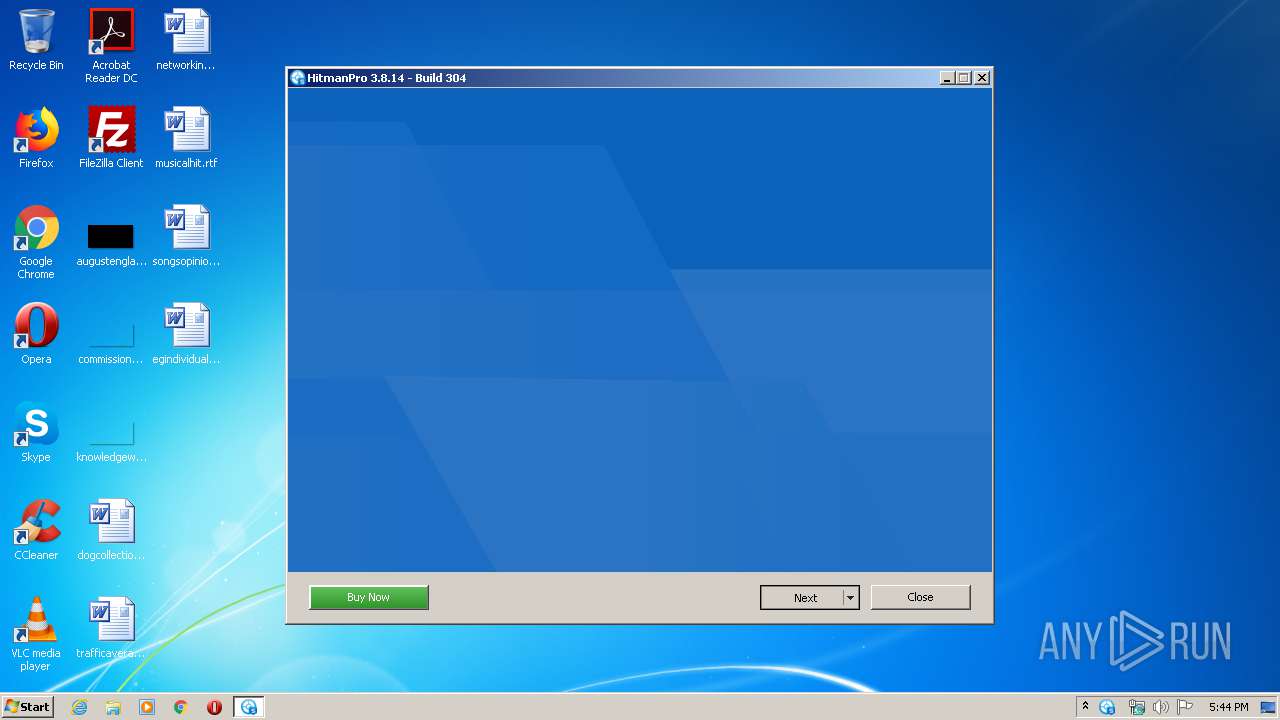Click the HitmanPro tray icon
The height and width of the screenshot is (720, 1280).
tap(1107, 707)
